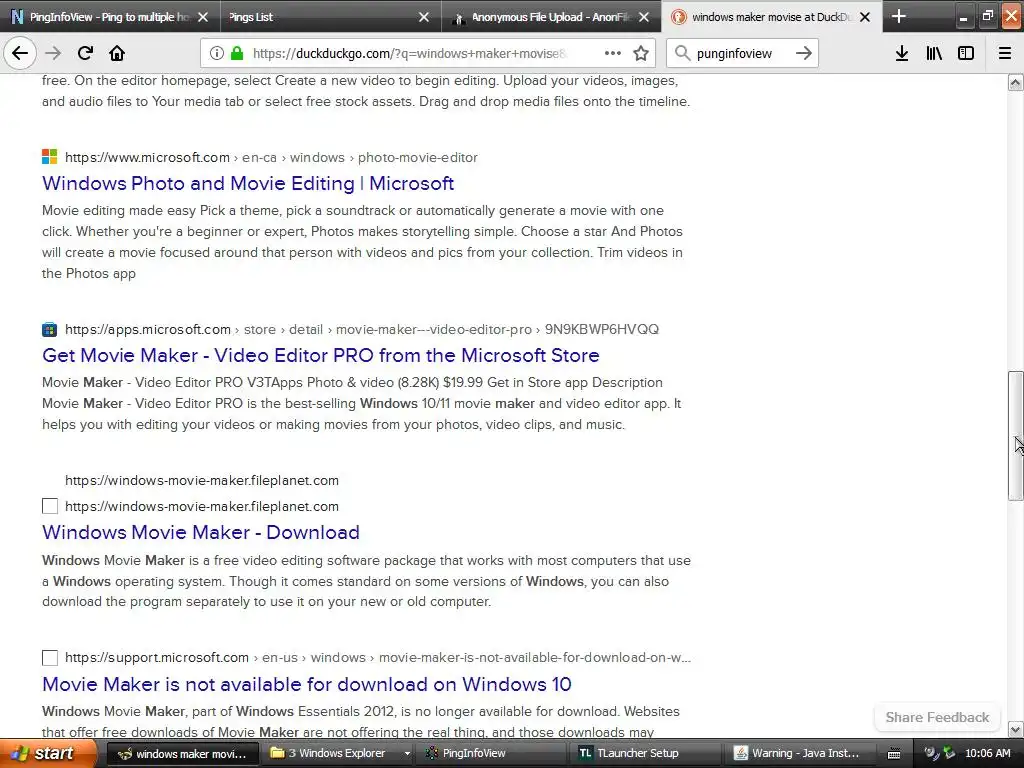Click the system clock showing 10:06 AM
This screenshot has width=1024, height=768.
987,754
